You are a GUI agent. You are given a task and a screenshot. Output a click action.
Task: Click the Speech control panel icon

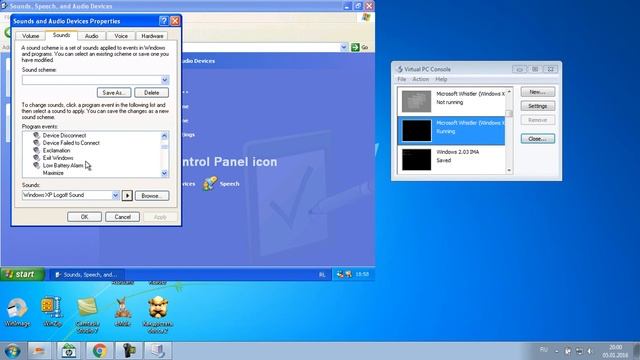pos(222,184)
